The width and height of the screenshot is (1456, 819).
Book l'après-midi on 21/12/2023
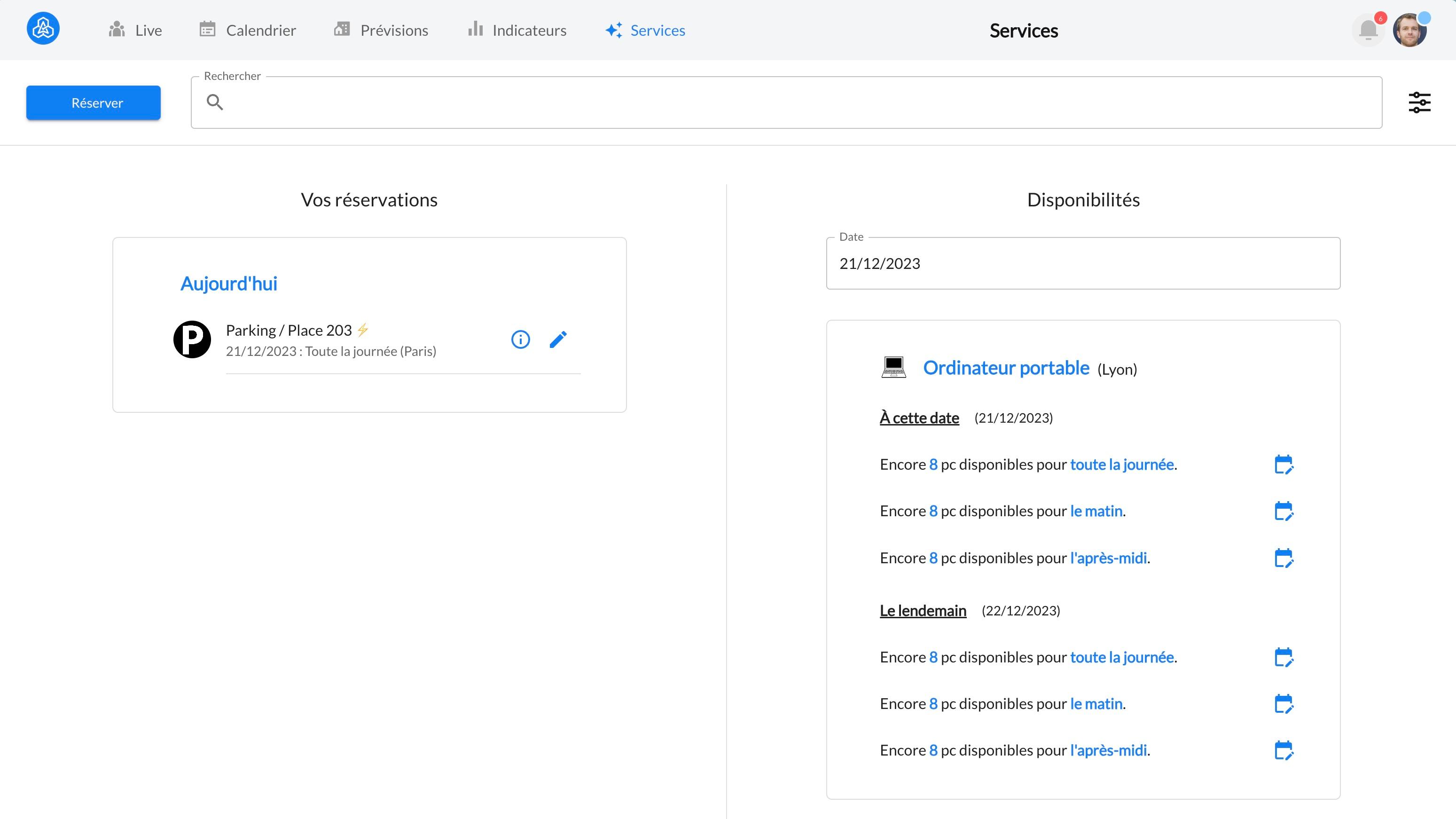tap(1284, 558)
